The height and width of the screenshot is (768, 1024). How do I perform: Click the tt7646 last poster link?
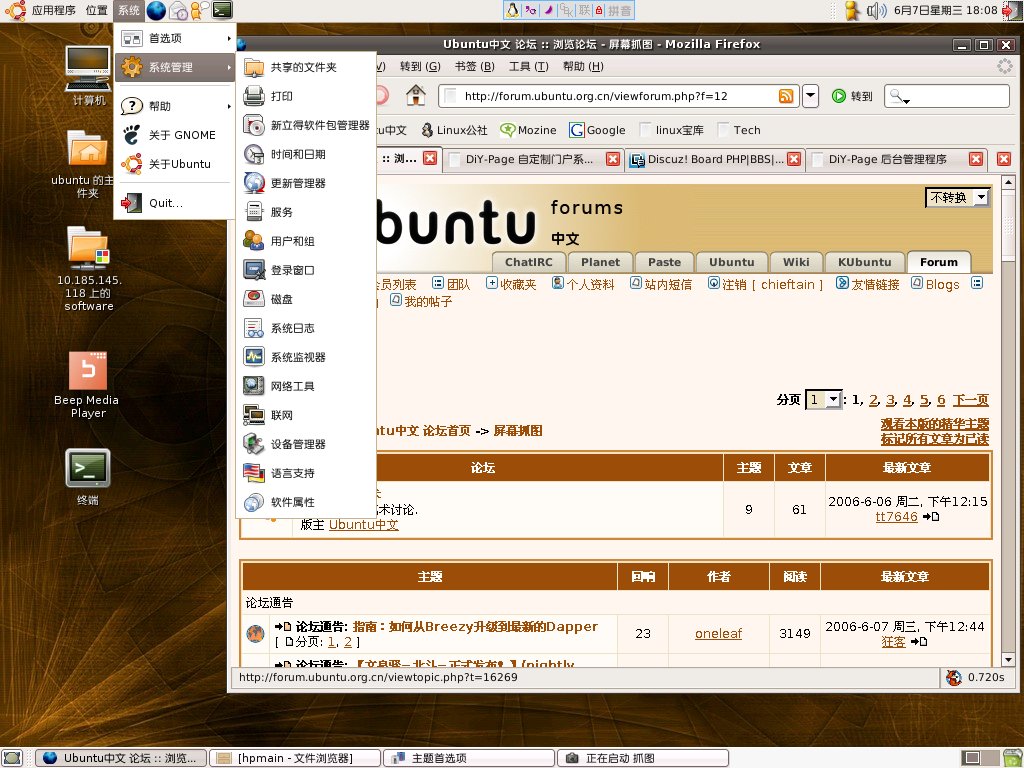tap(896, 517)
